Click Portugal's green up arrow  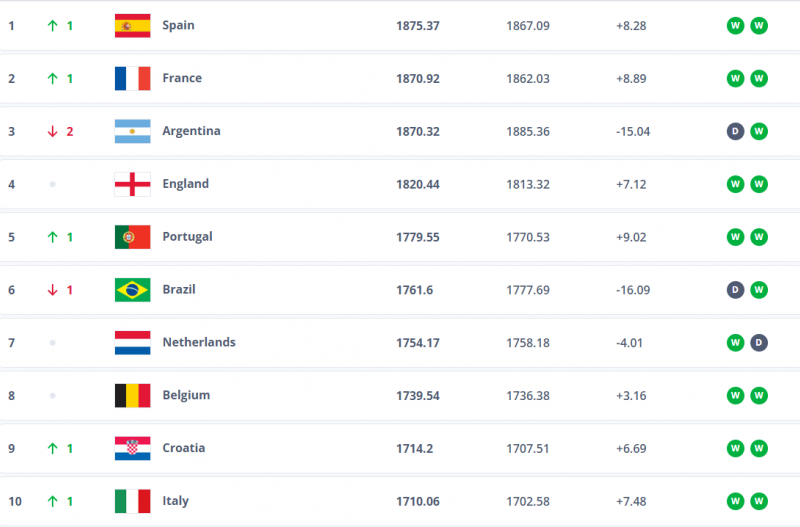pyautogui.click(x=52, y=237)
